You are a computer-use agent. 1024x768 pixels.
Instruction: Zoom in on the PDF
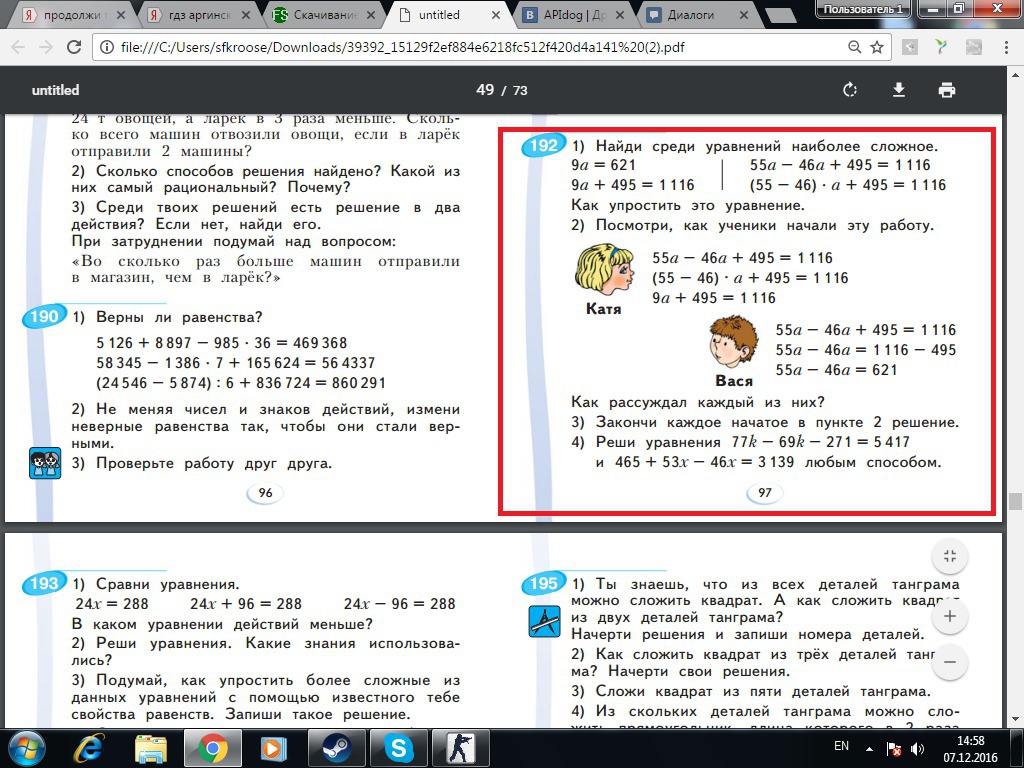coord(950,616)
